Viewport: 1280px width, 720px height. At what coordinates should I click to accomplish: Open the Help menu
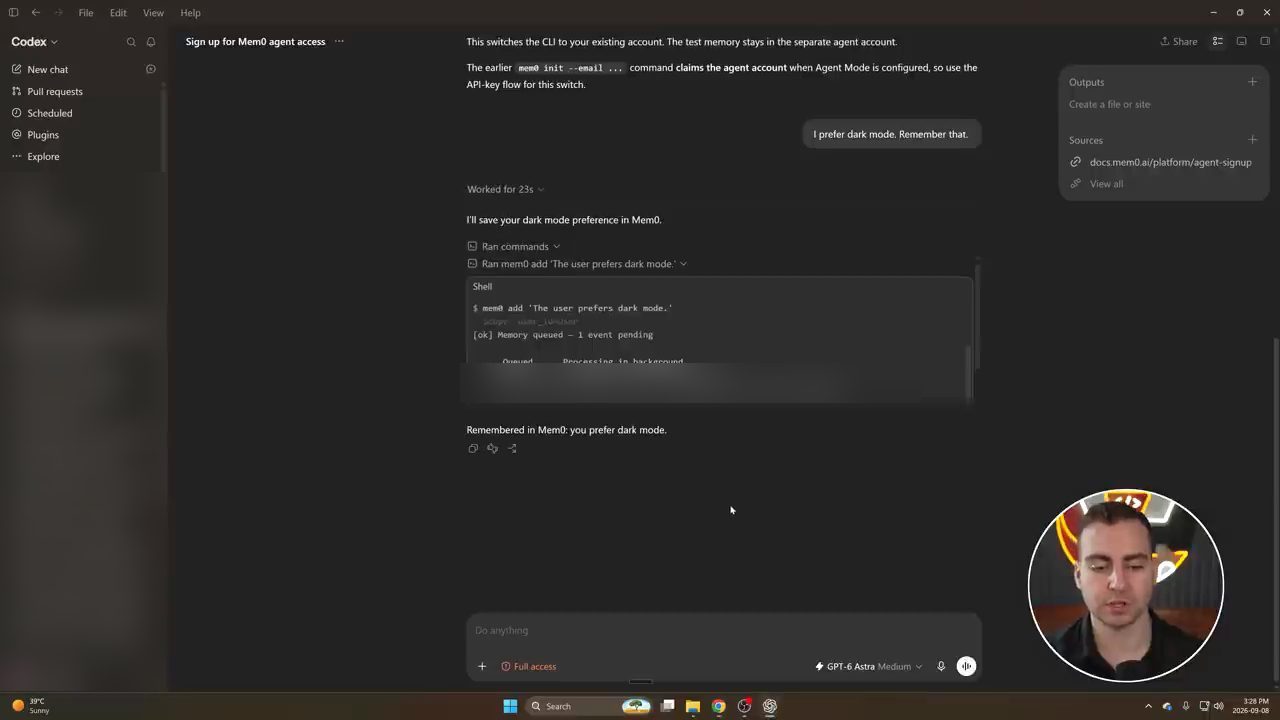tap(190, 13)
